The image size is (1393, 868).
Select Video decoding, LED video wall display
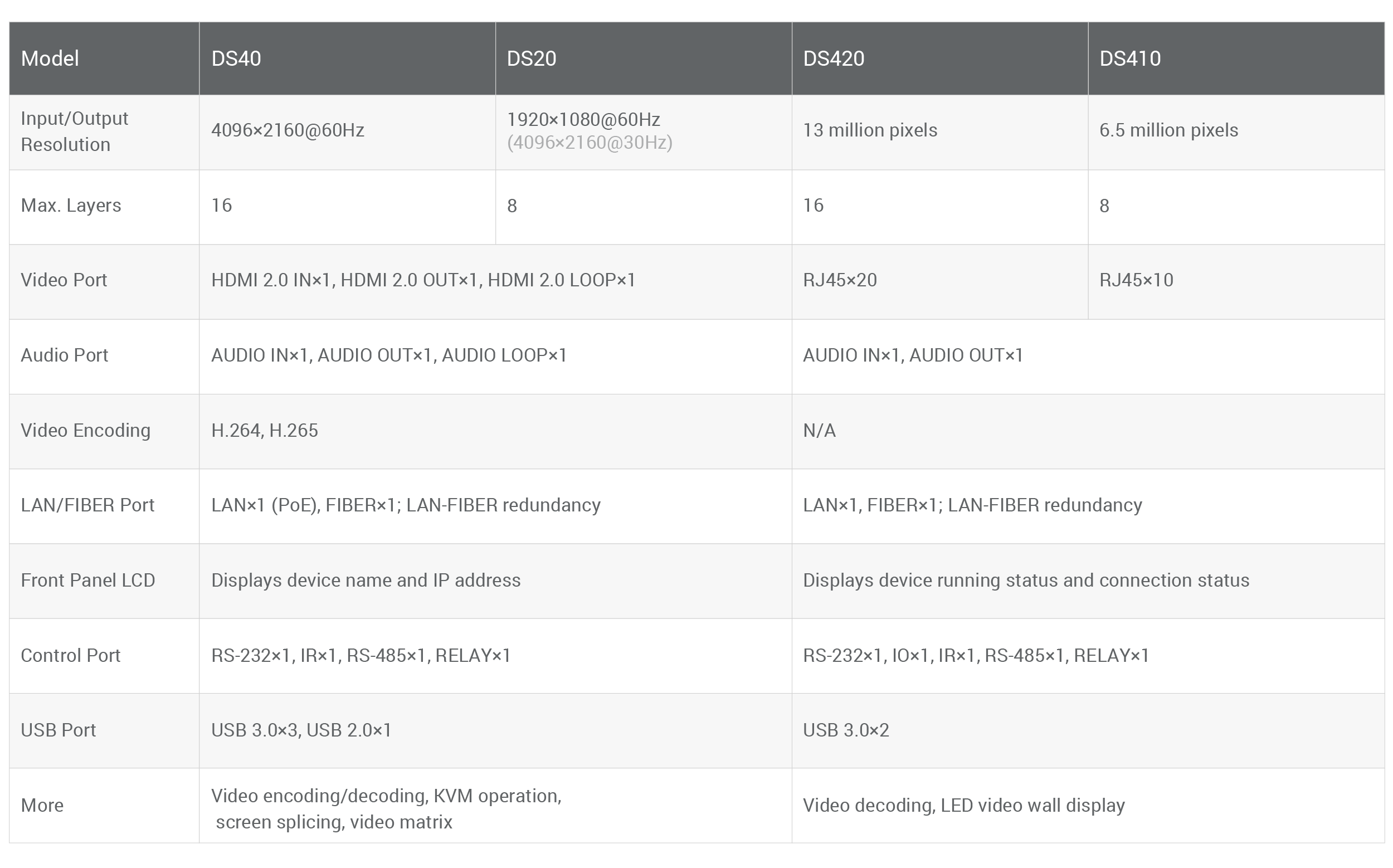coord(963,806)
